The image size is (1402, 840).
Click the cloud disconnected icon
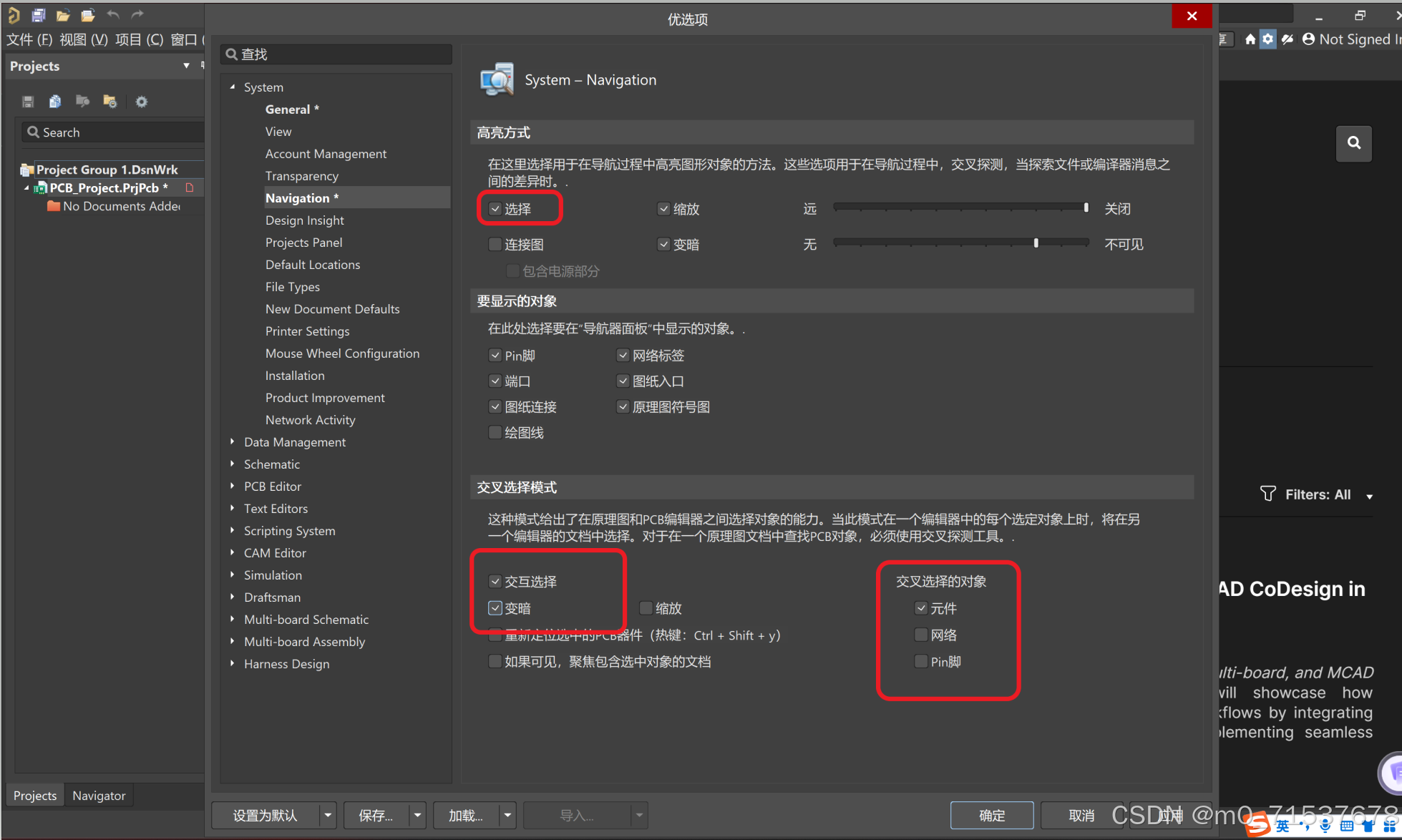[1287, 39]
